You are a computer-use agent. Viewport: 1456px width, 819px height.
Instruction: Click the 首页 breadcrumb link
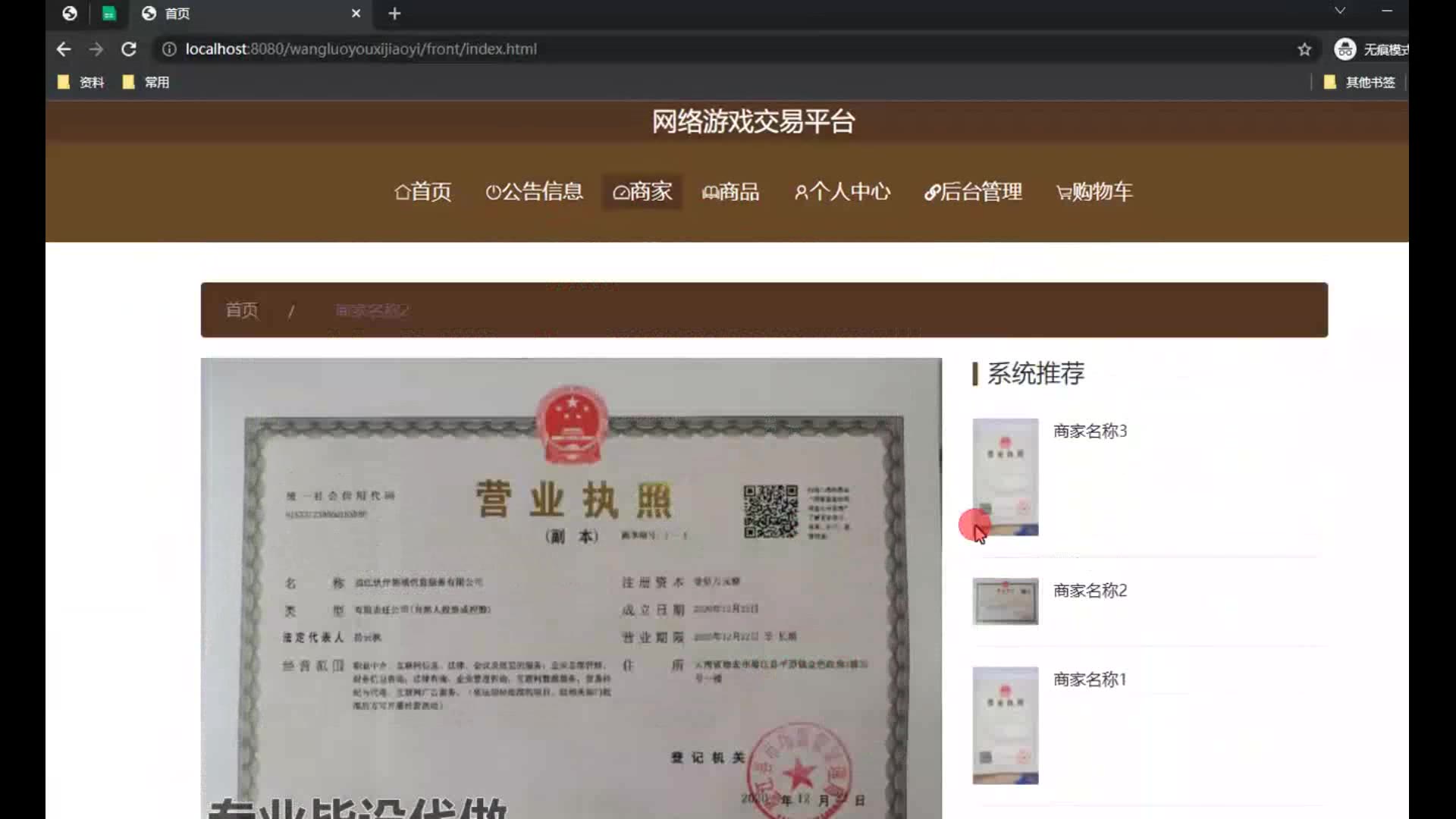pyautogui.click(x=242, y=310)
